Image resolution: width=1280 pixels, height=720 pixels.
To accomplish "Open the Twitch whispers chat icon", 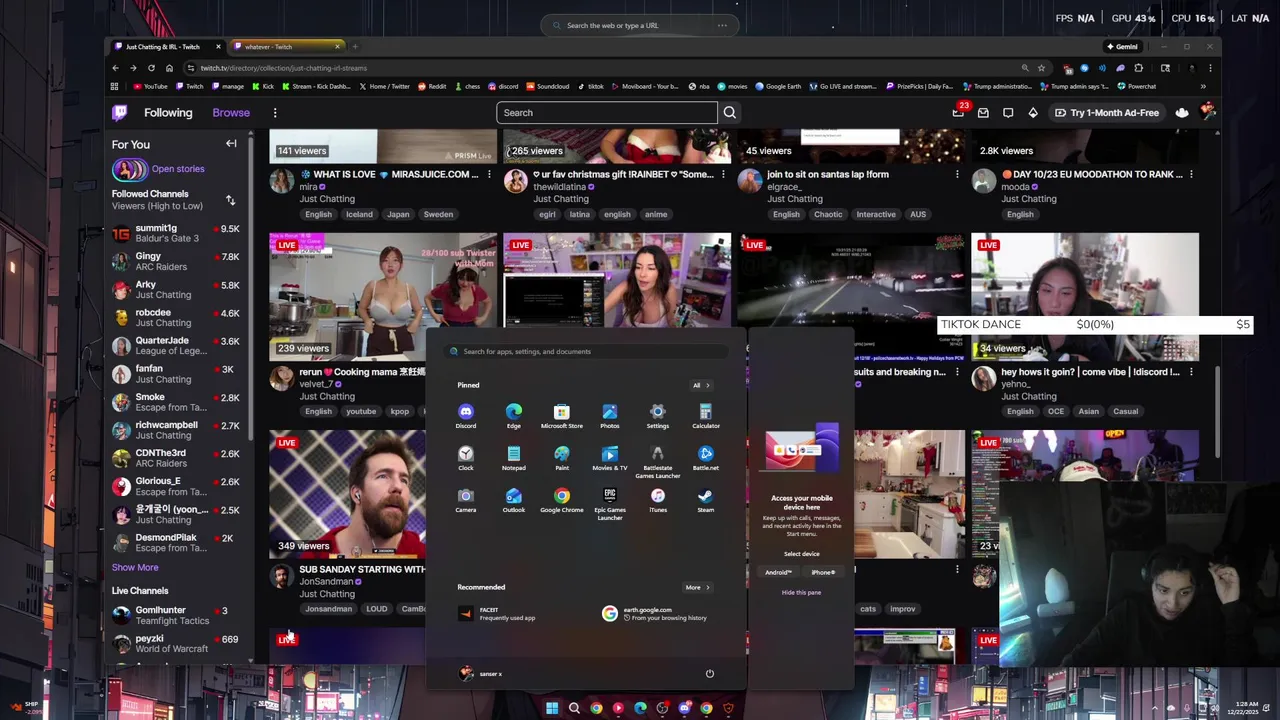I will point(1008,113).
